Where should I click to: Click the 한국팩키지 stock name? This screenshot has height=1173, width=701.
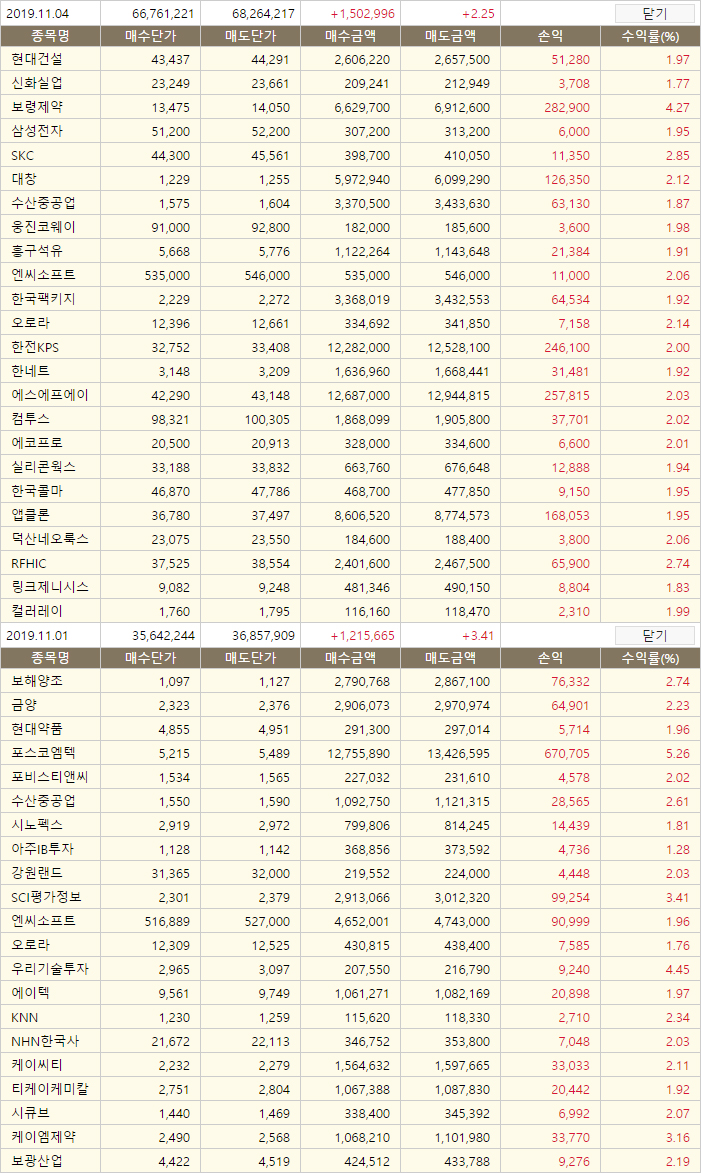click(x=43, y=299)
